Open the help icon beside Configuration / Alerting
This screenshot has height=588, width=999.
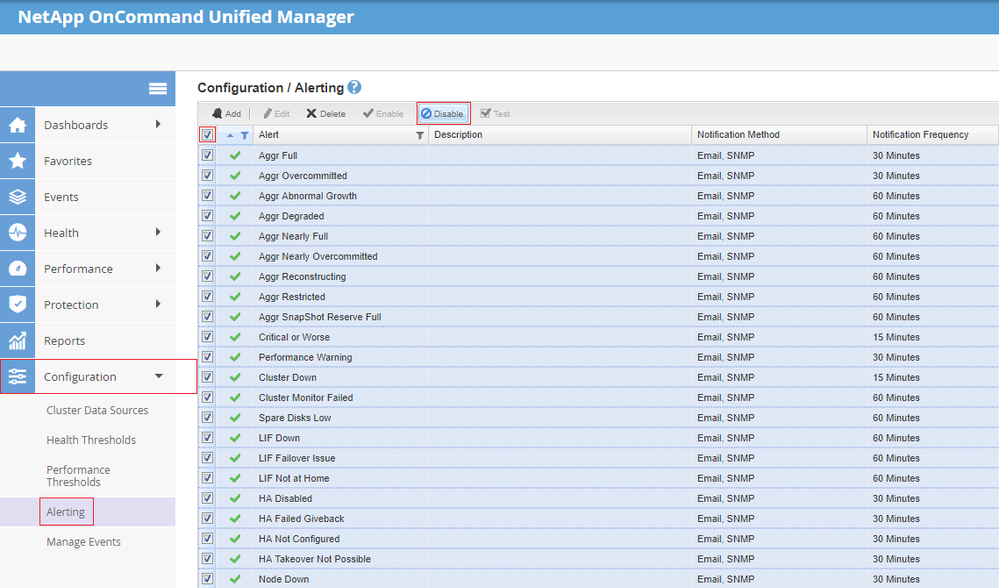[x=354, y=87]
